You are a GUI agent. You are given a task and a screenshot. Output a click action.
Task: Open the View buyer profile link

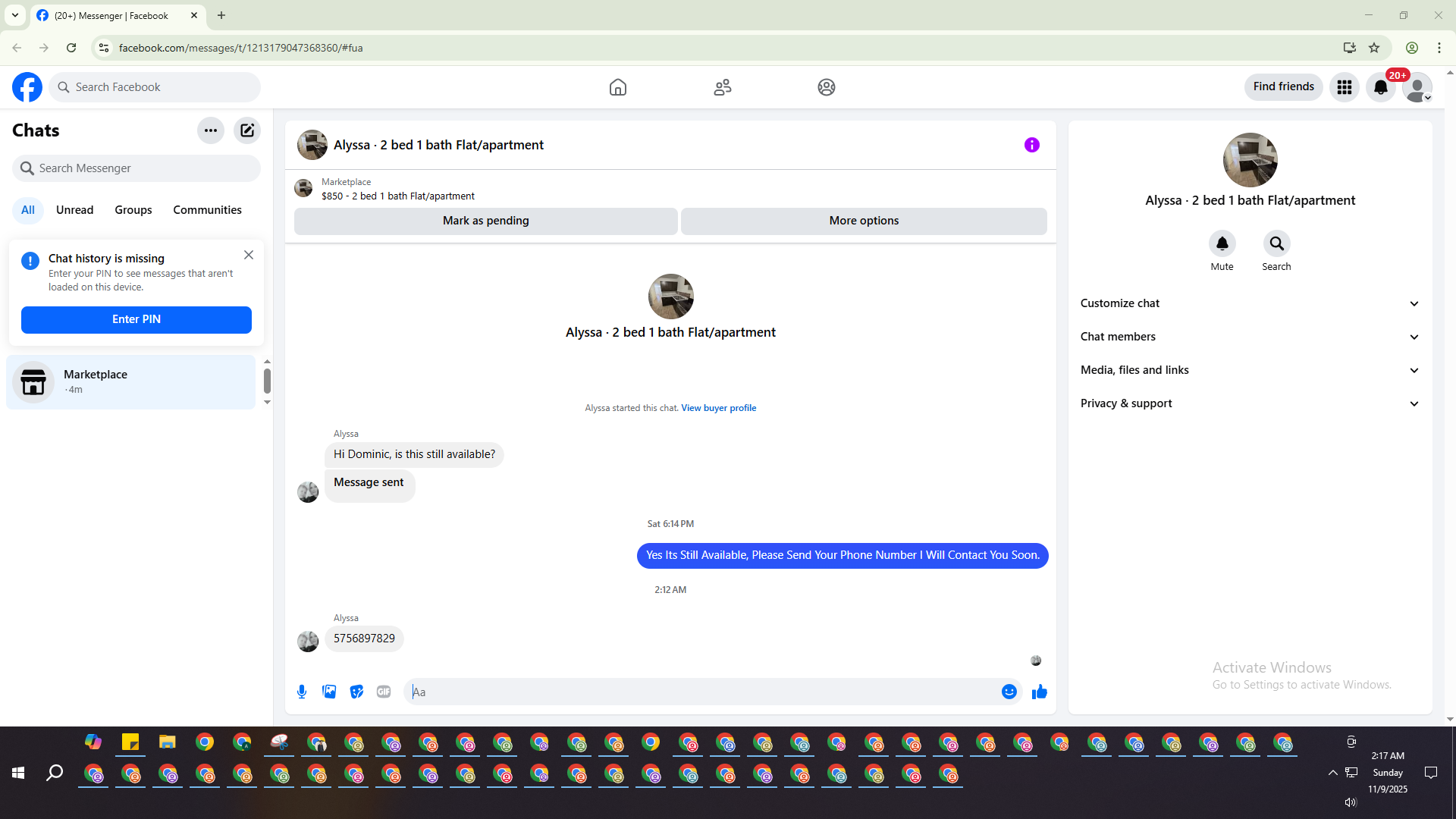click(718, 408)
